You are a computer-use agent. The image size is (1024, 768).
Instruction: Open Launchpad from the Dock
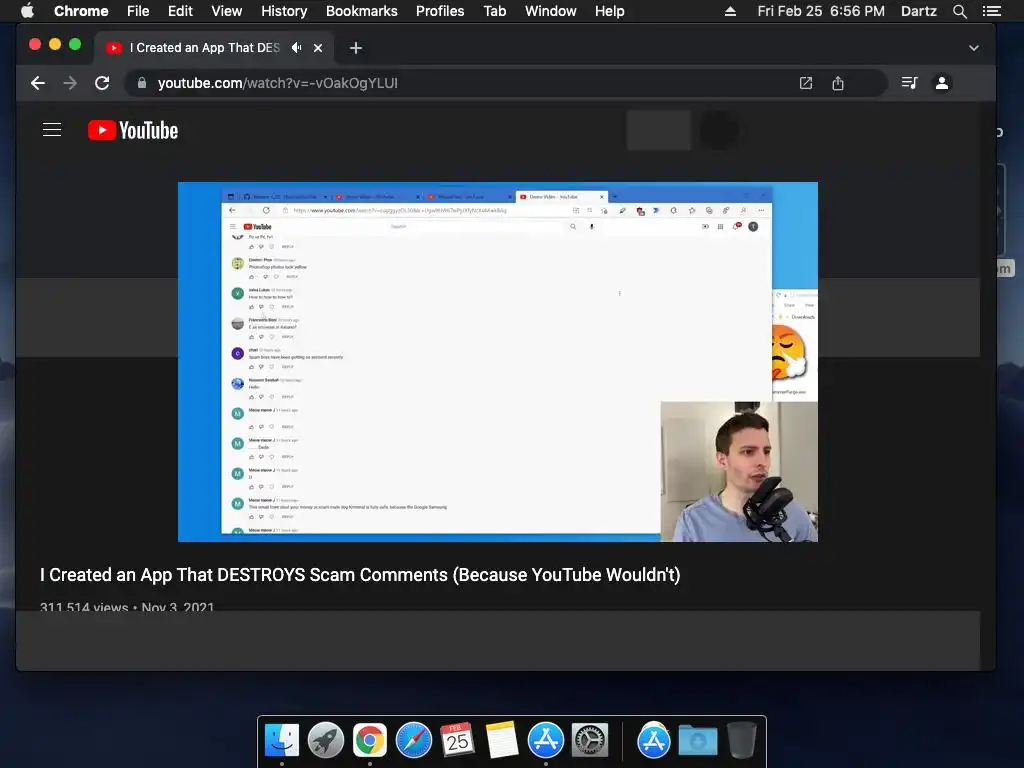[x=326, y=740]
